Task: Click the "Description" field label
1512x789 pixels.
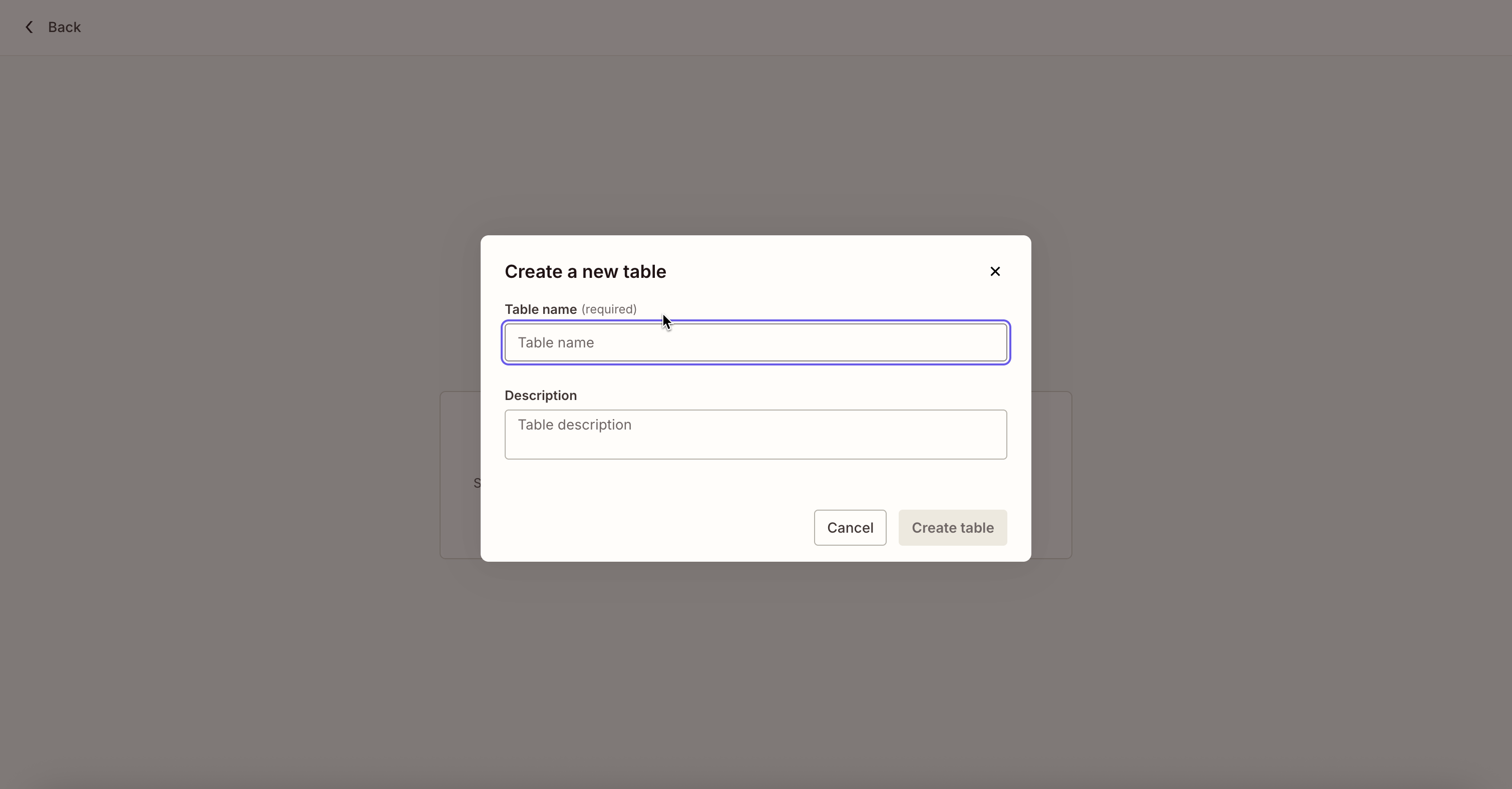Action: 540,396
